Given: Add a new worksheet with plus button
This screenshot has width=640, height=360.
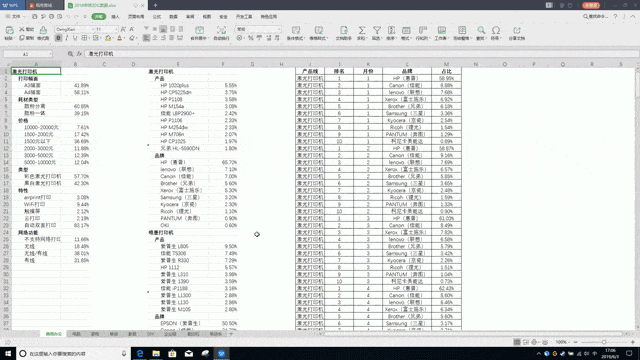Looking at the screenshot, I should [231, 334].
